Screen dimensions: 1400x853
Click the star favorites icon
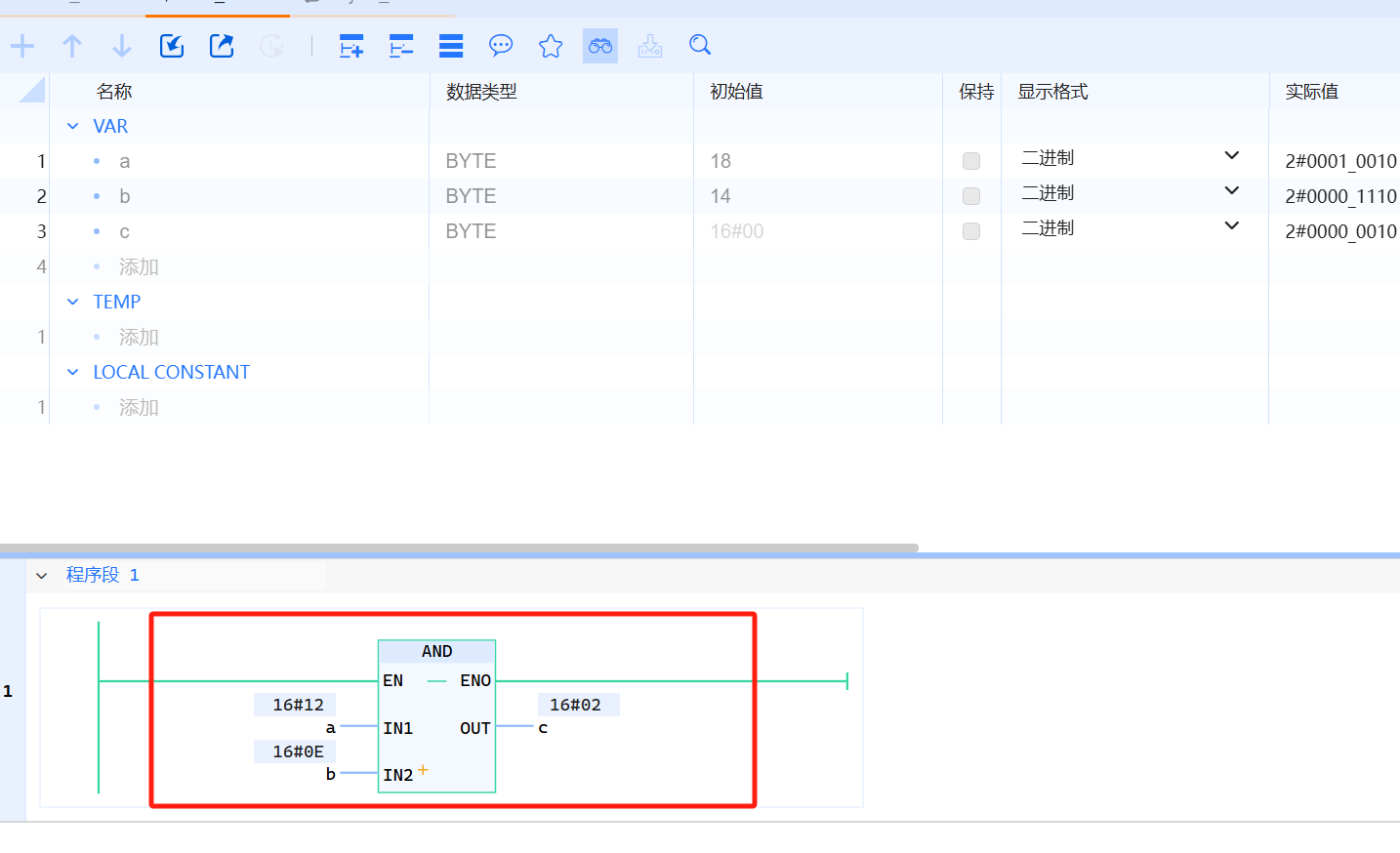551,46
